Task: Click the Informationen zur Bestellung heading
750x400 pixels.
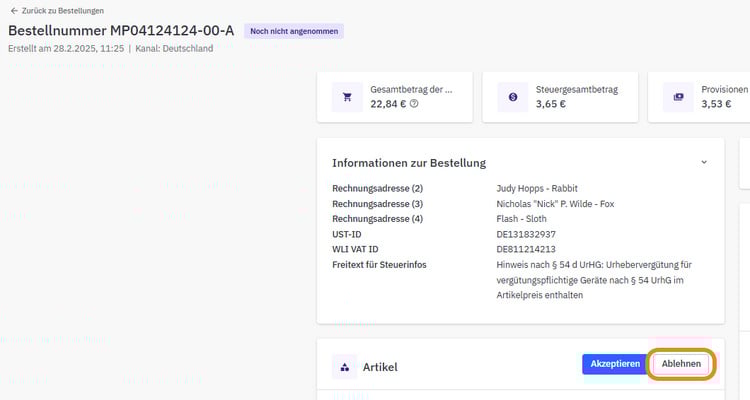Action: pos(409,163)
